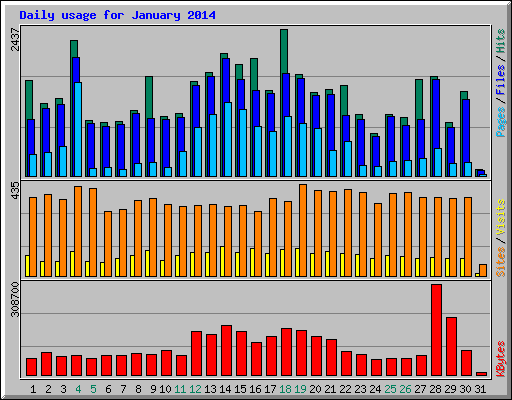Click day 28 on the x-axis

[x=435, y=389]
